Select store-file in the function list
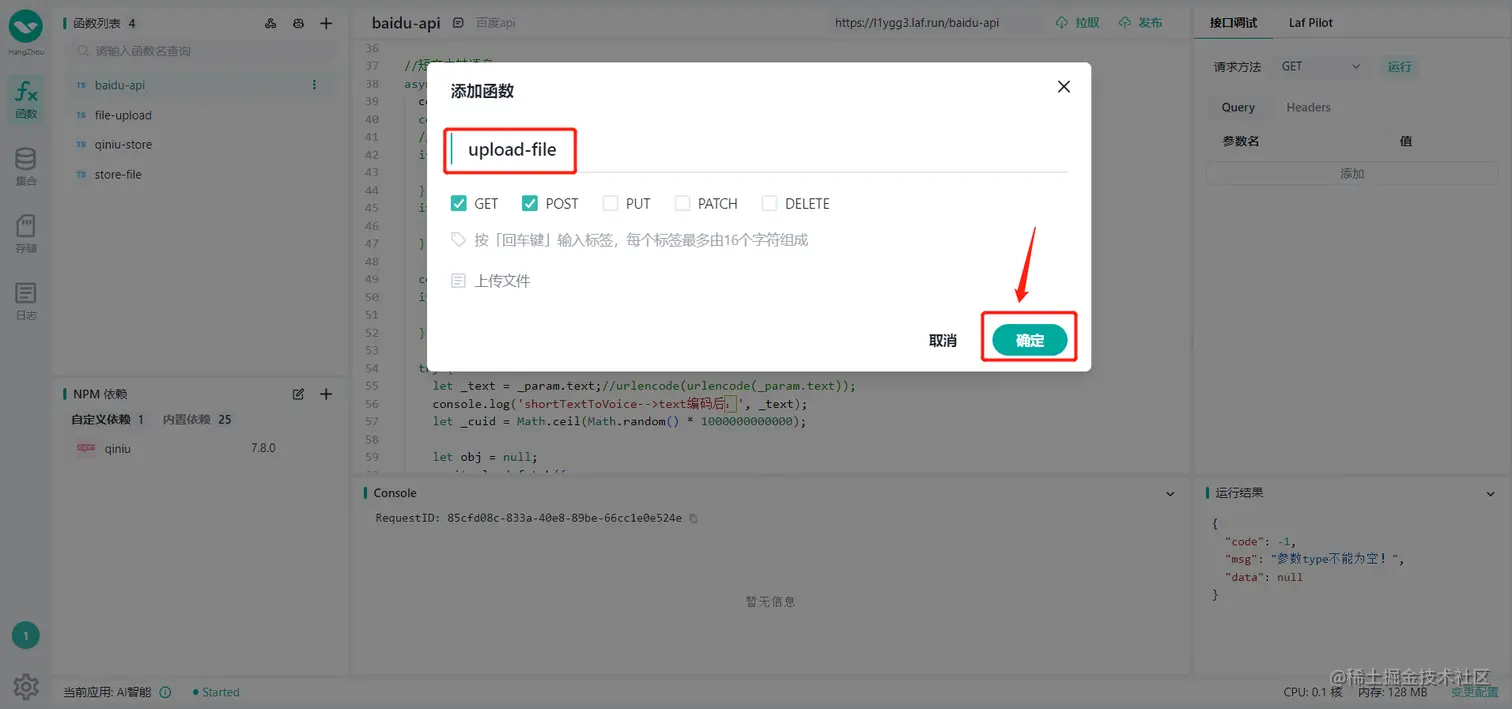 199,174
